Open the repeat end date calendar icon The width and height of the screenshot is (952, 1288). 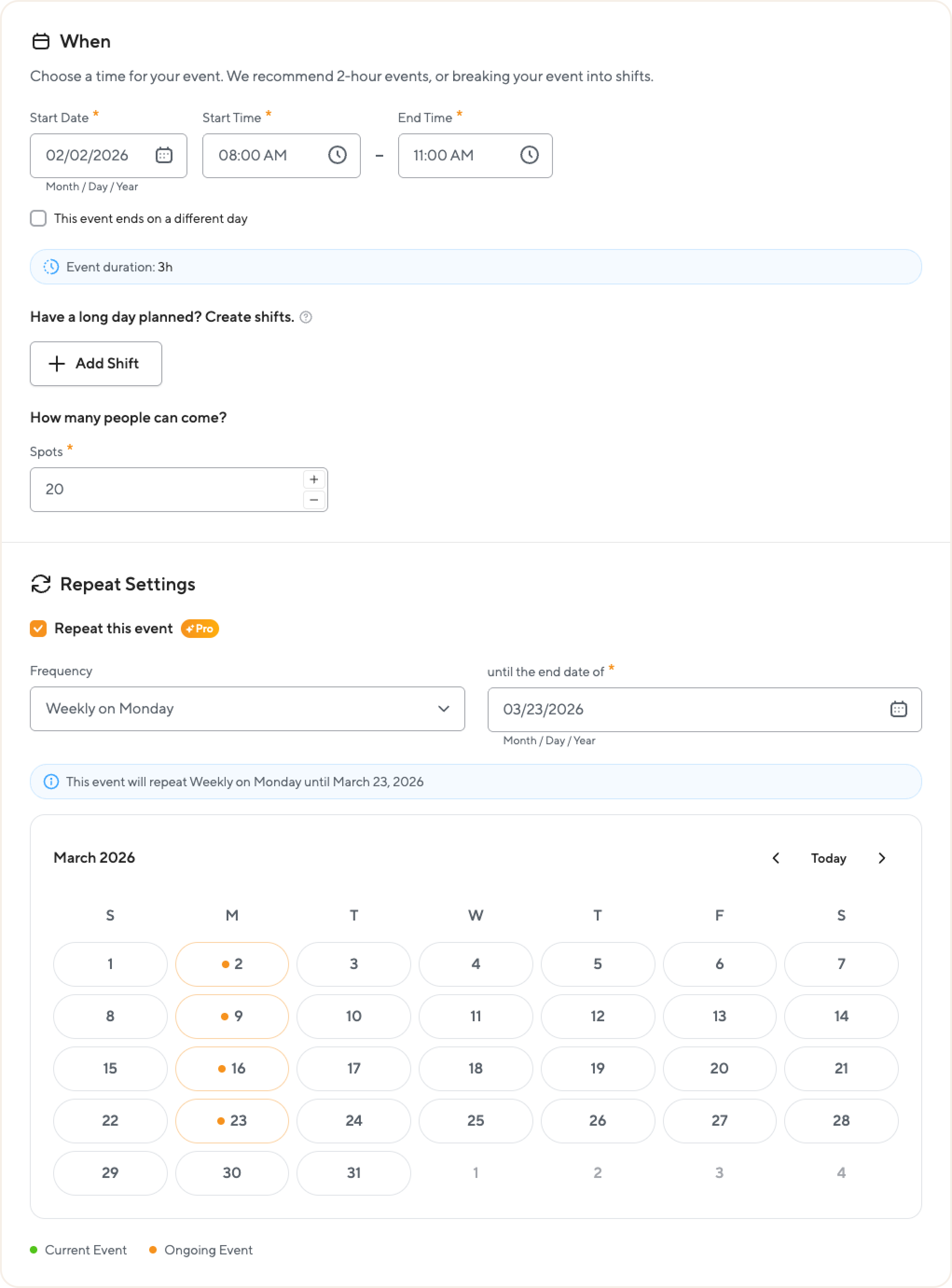pos(898,709)
